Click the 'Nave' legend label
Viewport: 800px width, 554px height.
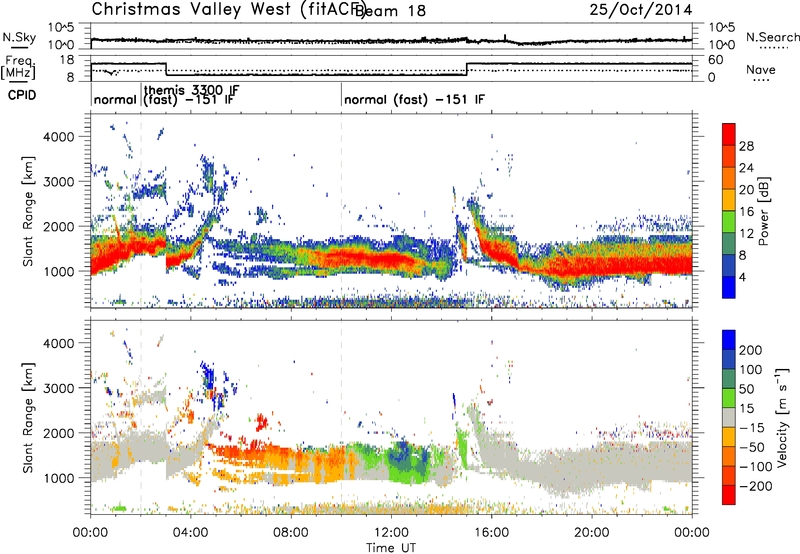coord(761,70)
